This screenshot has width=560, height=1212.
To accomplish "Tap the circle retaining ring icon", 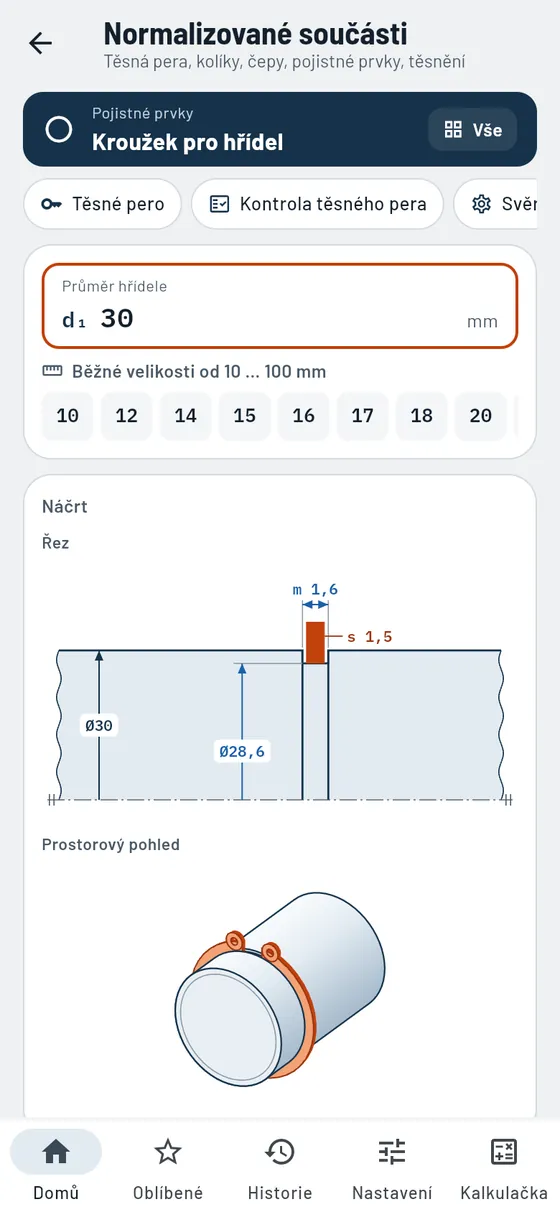I will click(59, 129).
